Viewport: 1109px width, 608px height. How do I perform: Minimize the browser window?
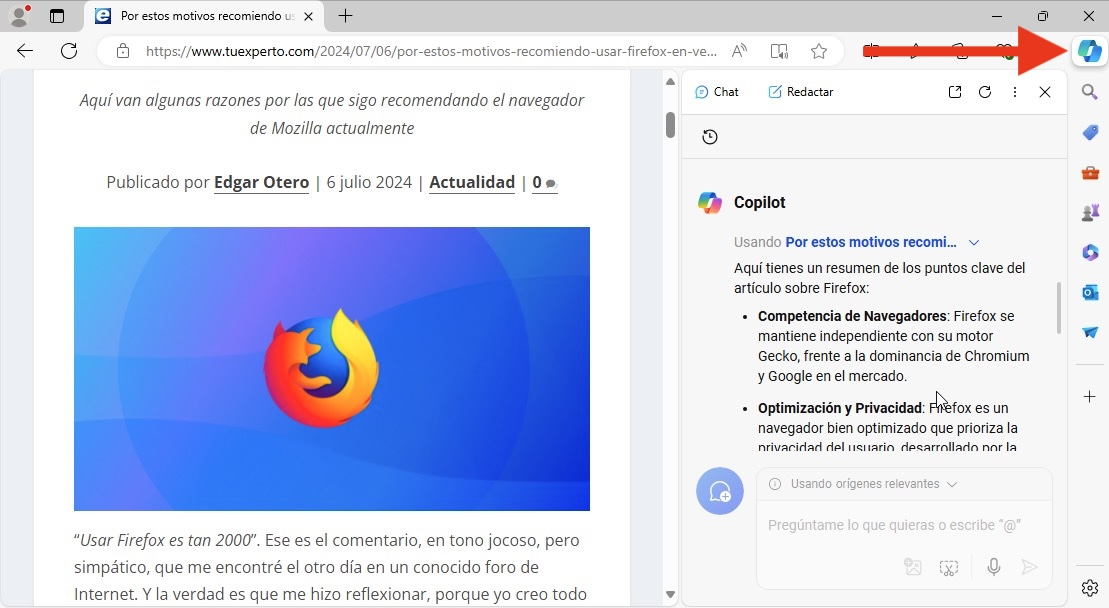[997, 16]
